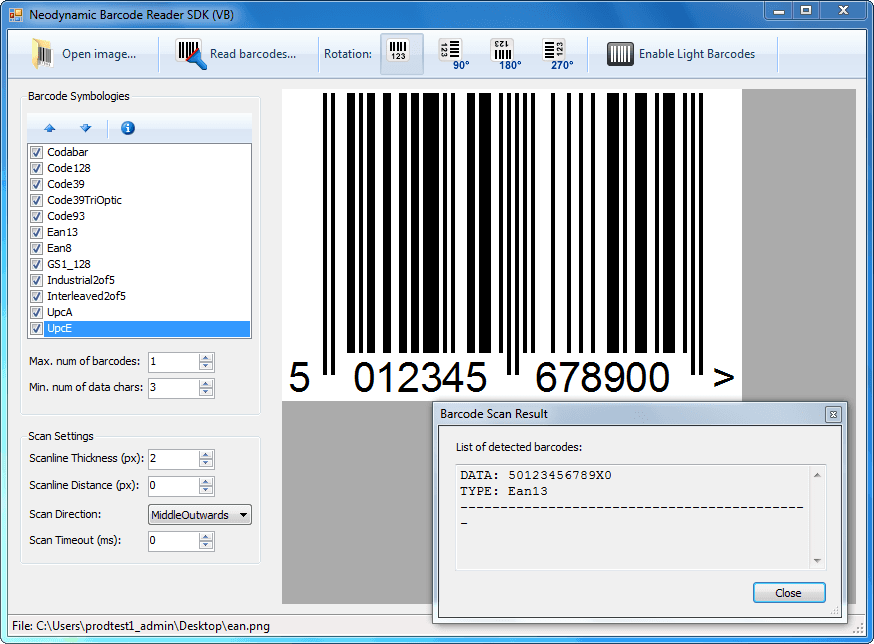This screenshot has height=644, width=874.
Task: Set rotation to 270° icon
Action: (557, 54)
